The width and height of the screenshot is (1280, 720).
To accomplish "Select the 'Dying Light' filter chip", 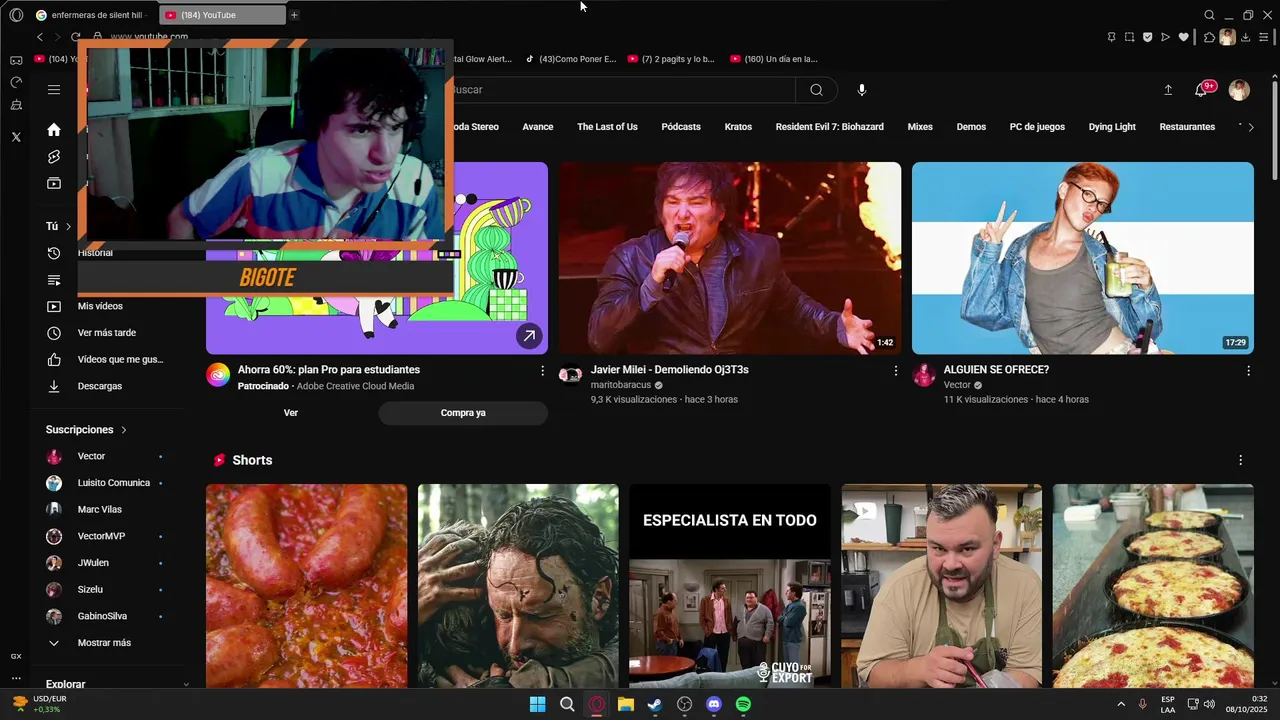I will [1112, 127].
